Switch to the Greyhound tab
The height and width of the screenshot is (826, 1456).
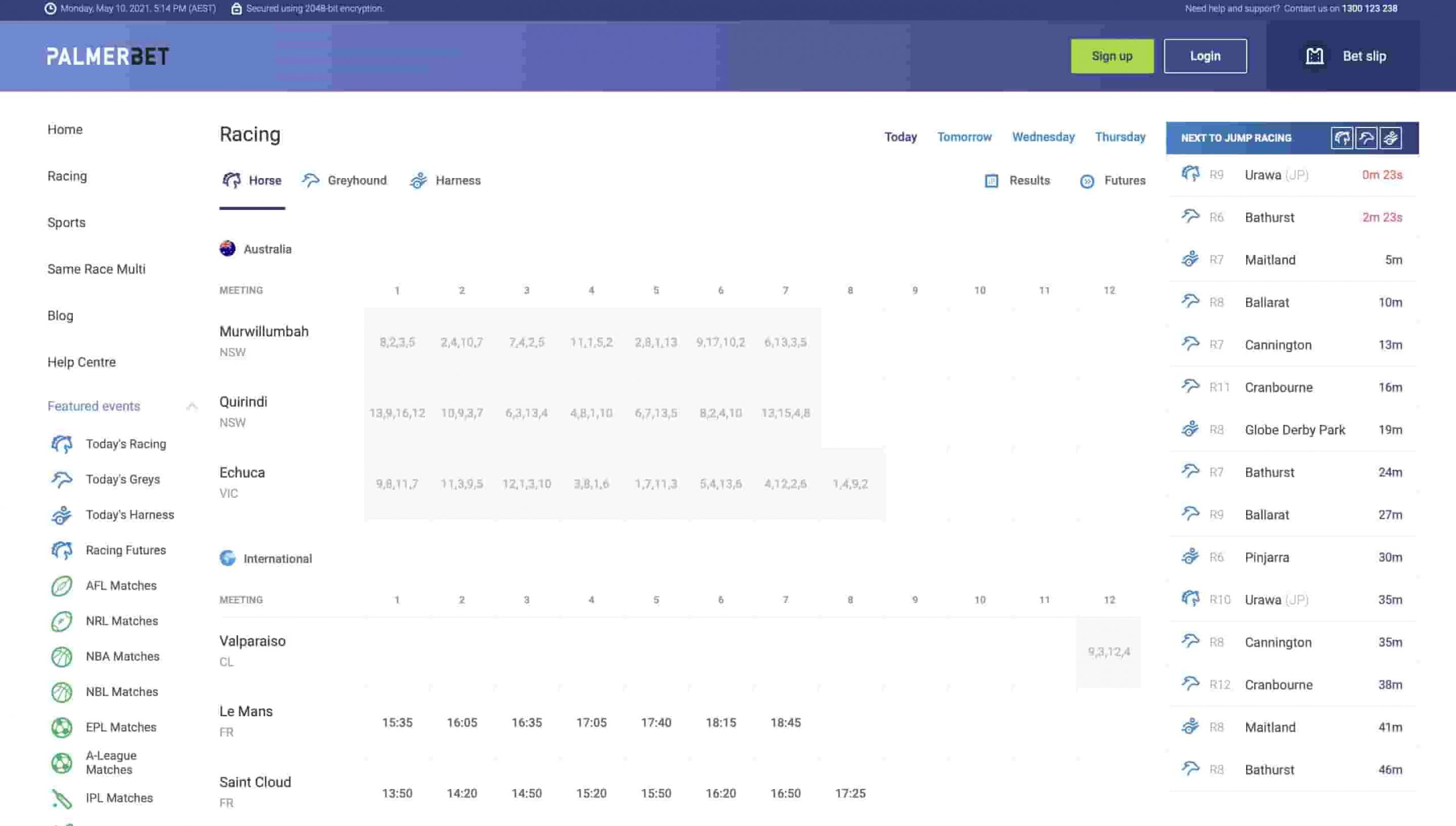click(344, 180)
